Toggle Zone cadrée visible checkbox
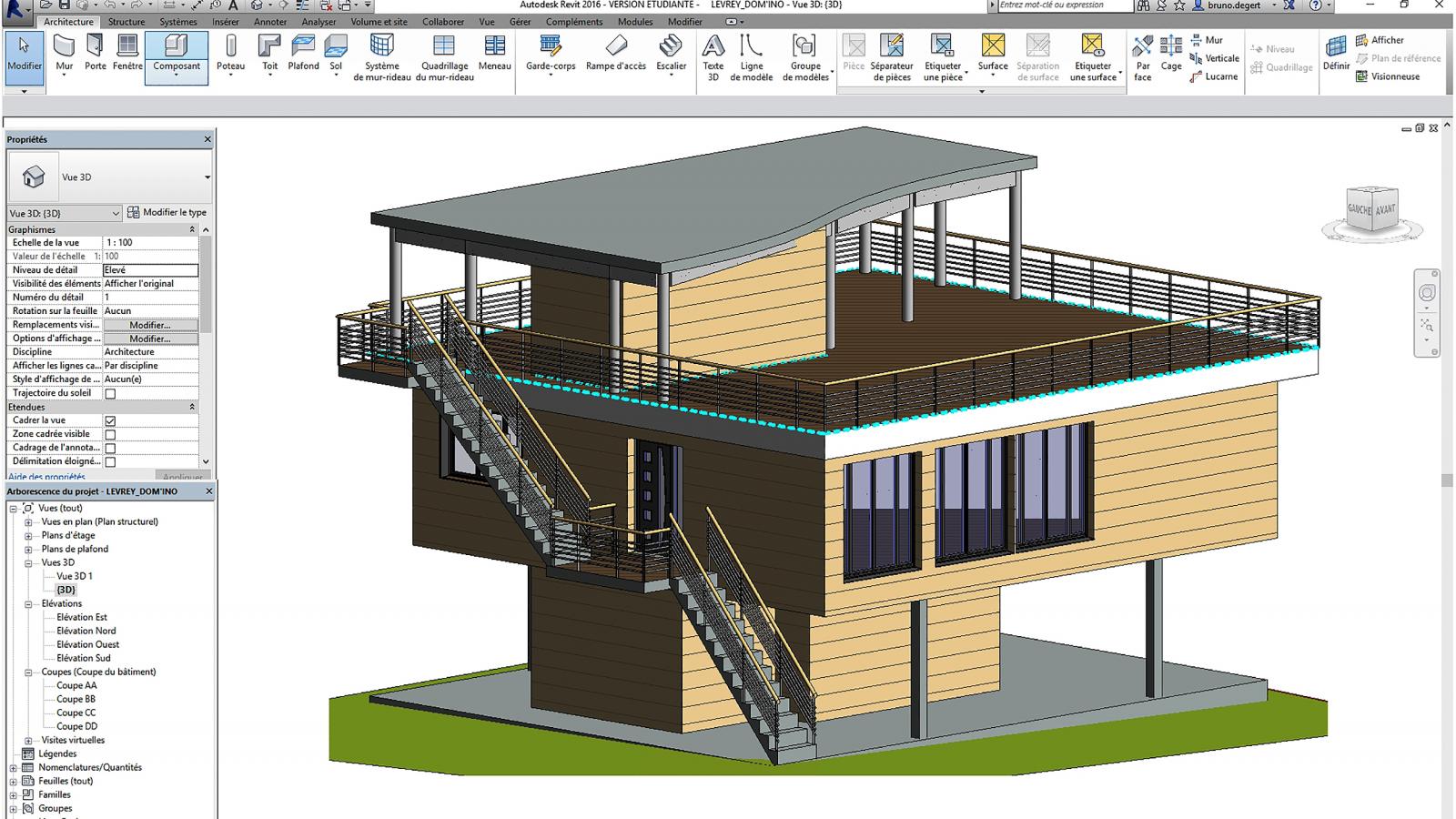1456x819 pixels. [110, 435]
